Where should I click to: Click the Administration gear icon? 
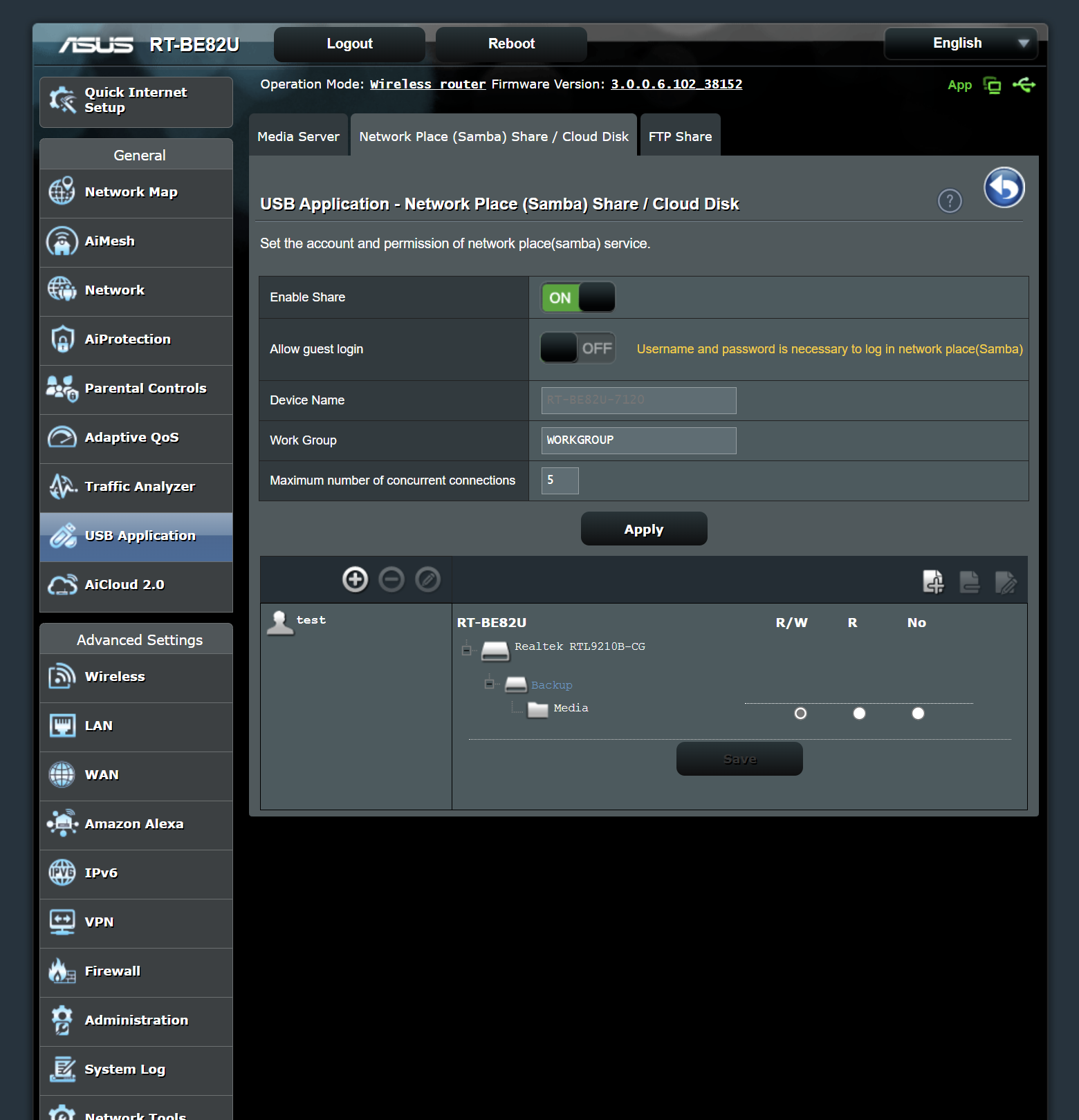[62, 1020]
